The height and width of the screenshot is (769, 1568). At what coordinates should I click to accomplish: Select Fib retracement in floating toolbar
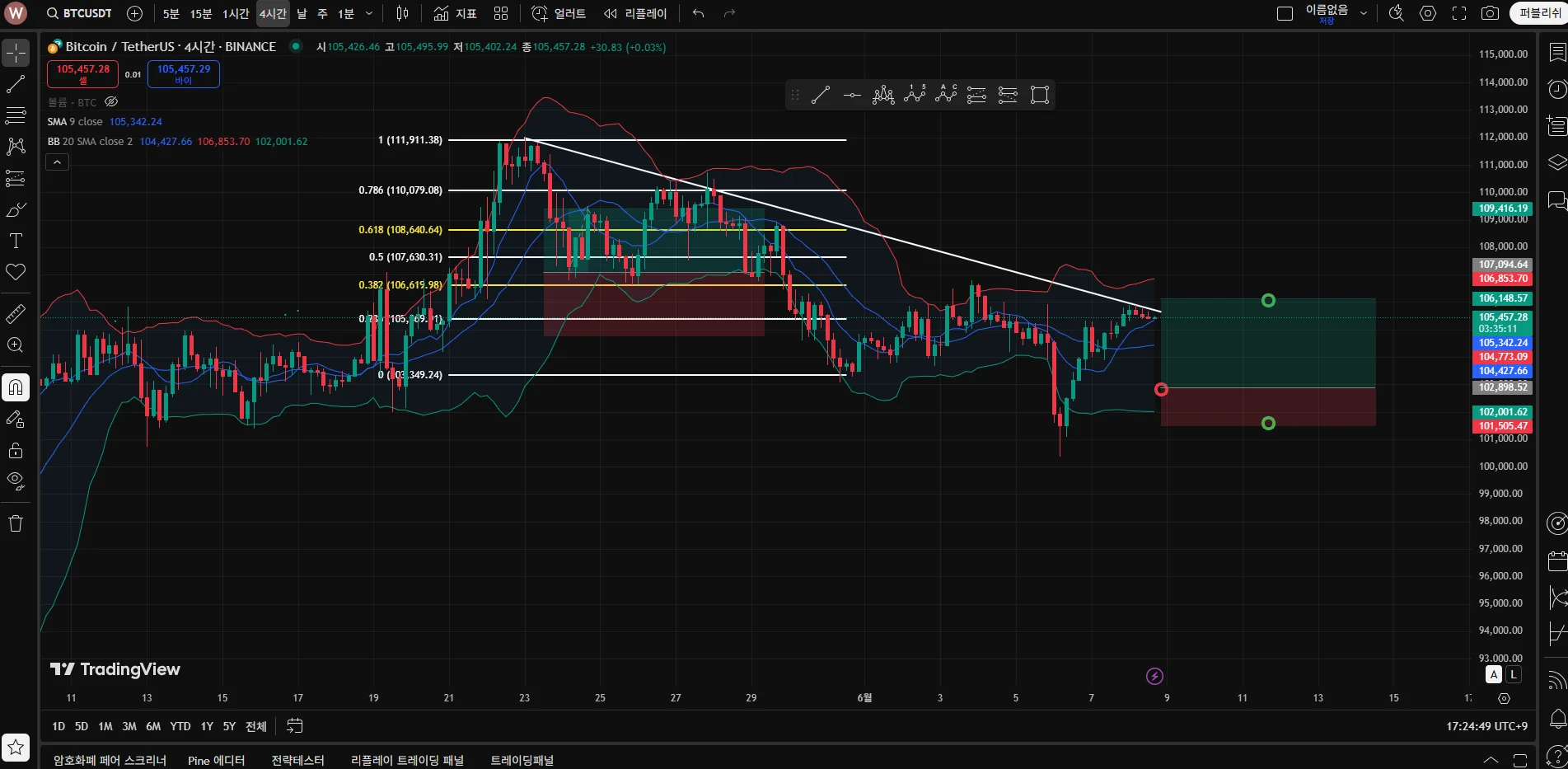coord(976,96)
